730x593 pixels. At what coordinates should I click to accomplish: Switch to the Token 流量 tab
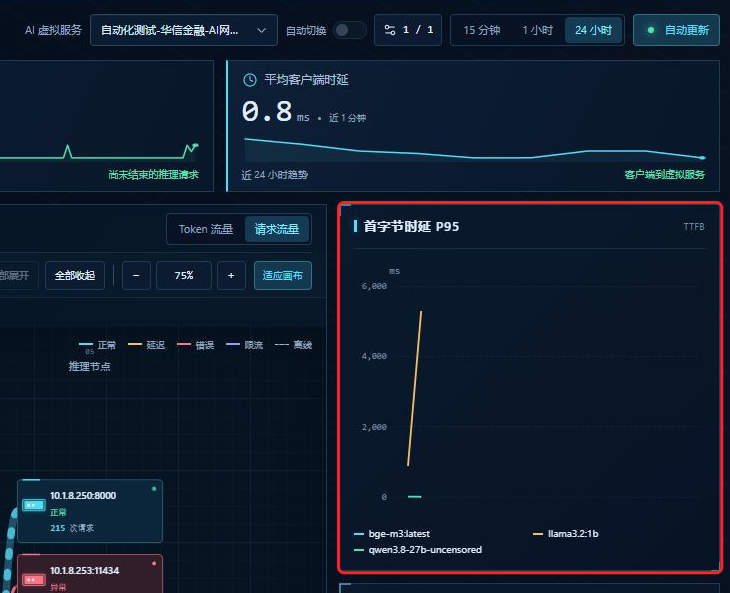pos(206,229)
